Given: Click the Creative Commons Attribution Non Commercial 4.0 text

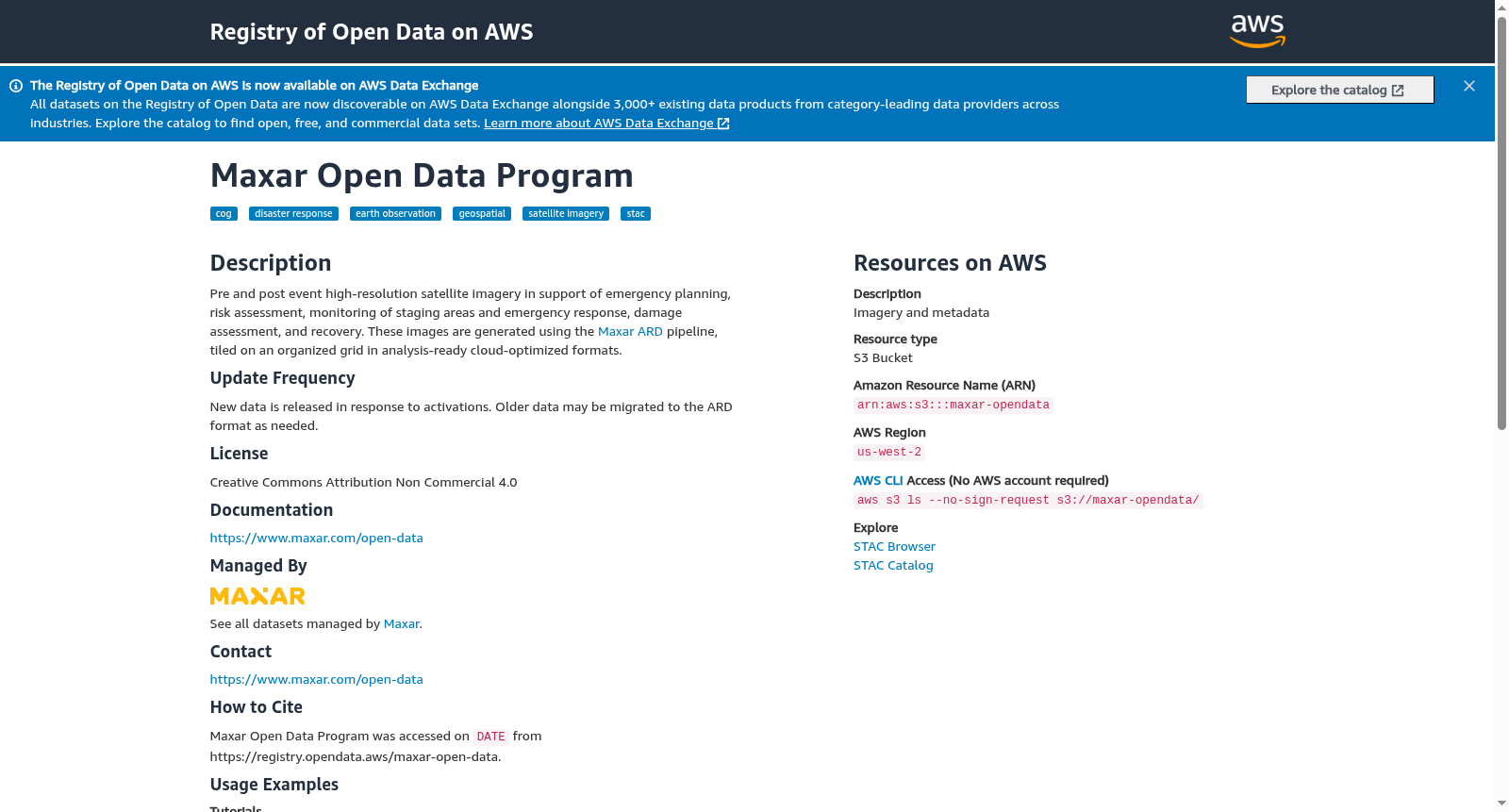Looking at the screenshot, I should pyautogui.click(x=363, y=483).
